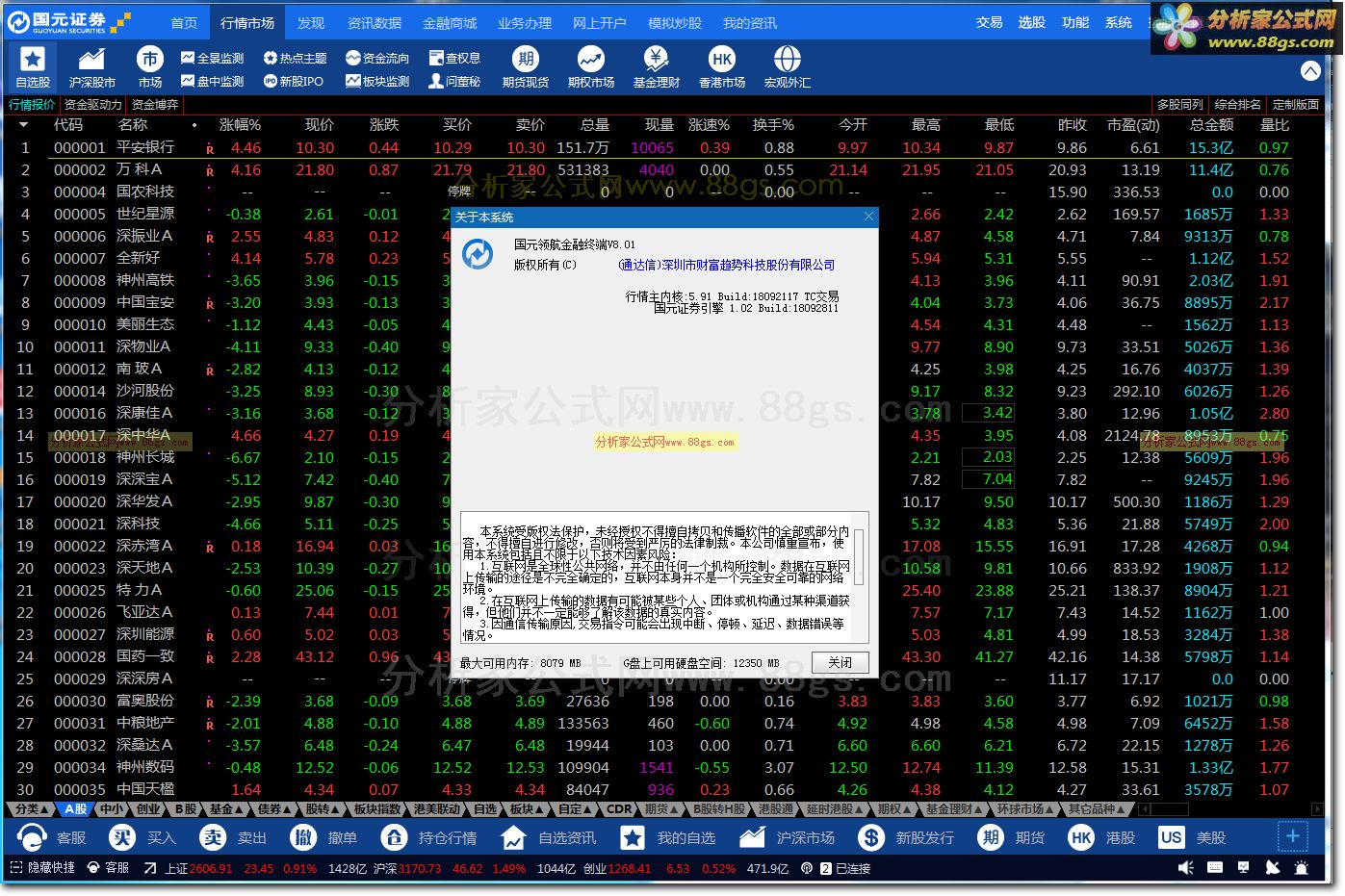1345x896 pixels.
Task: Select the CDR bottom tab
Action: click(x=619, y=809)
